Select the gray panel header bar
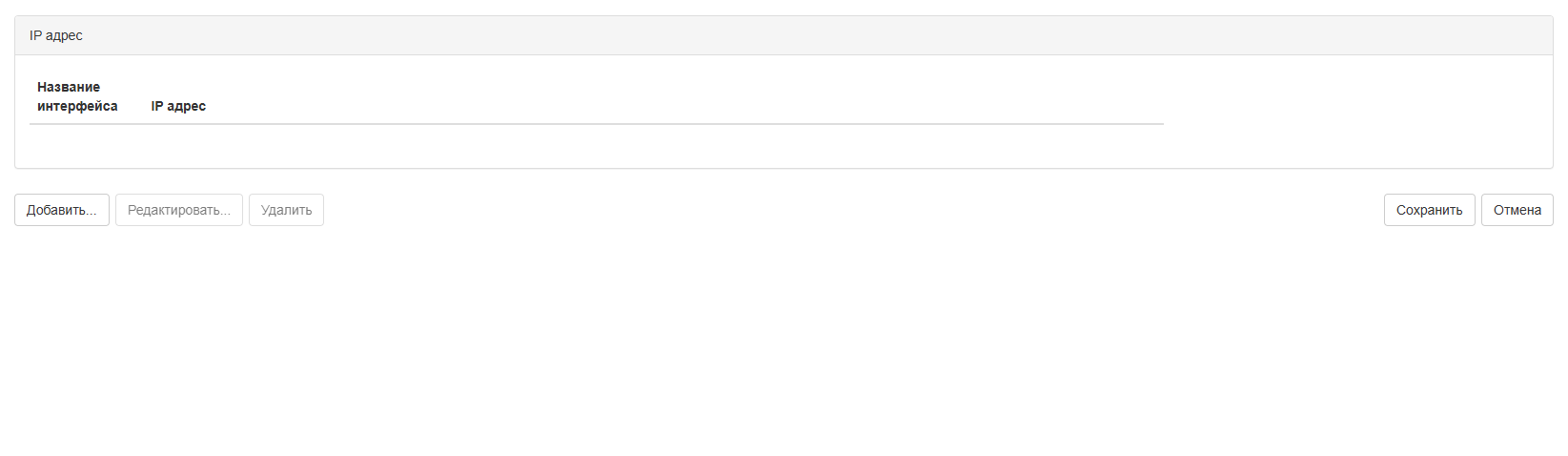The width and height of the screenshot is (1568, 456). click(x=784, y=35)
